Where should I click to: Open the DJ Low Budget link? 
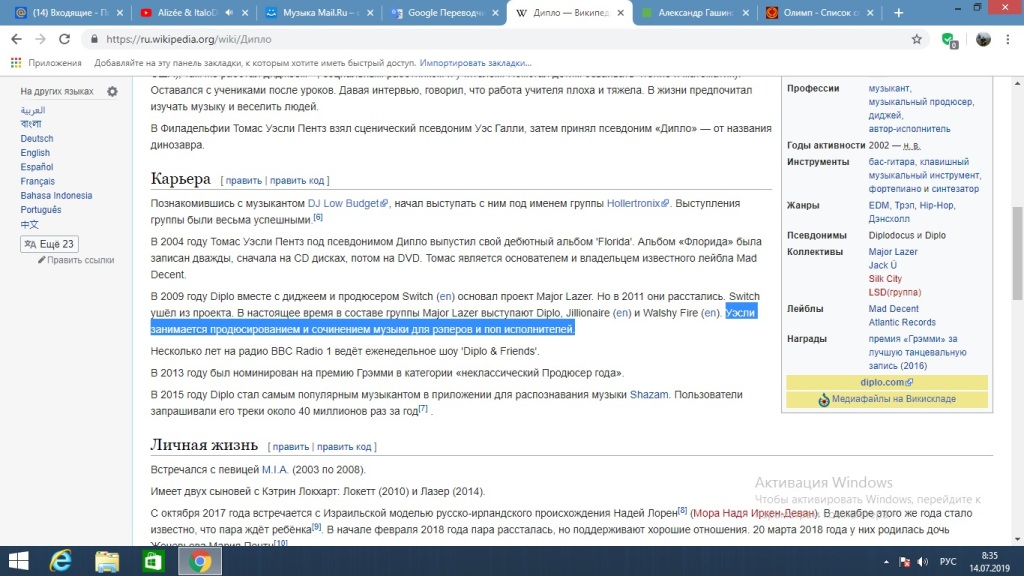(x=347, y=203)
